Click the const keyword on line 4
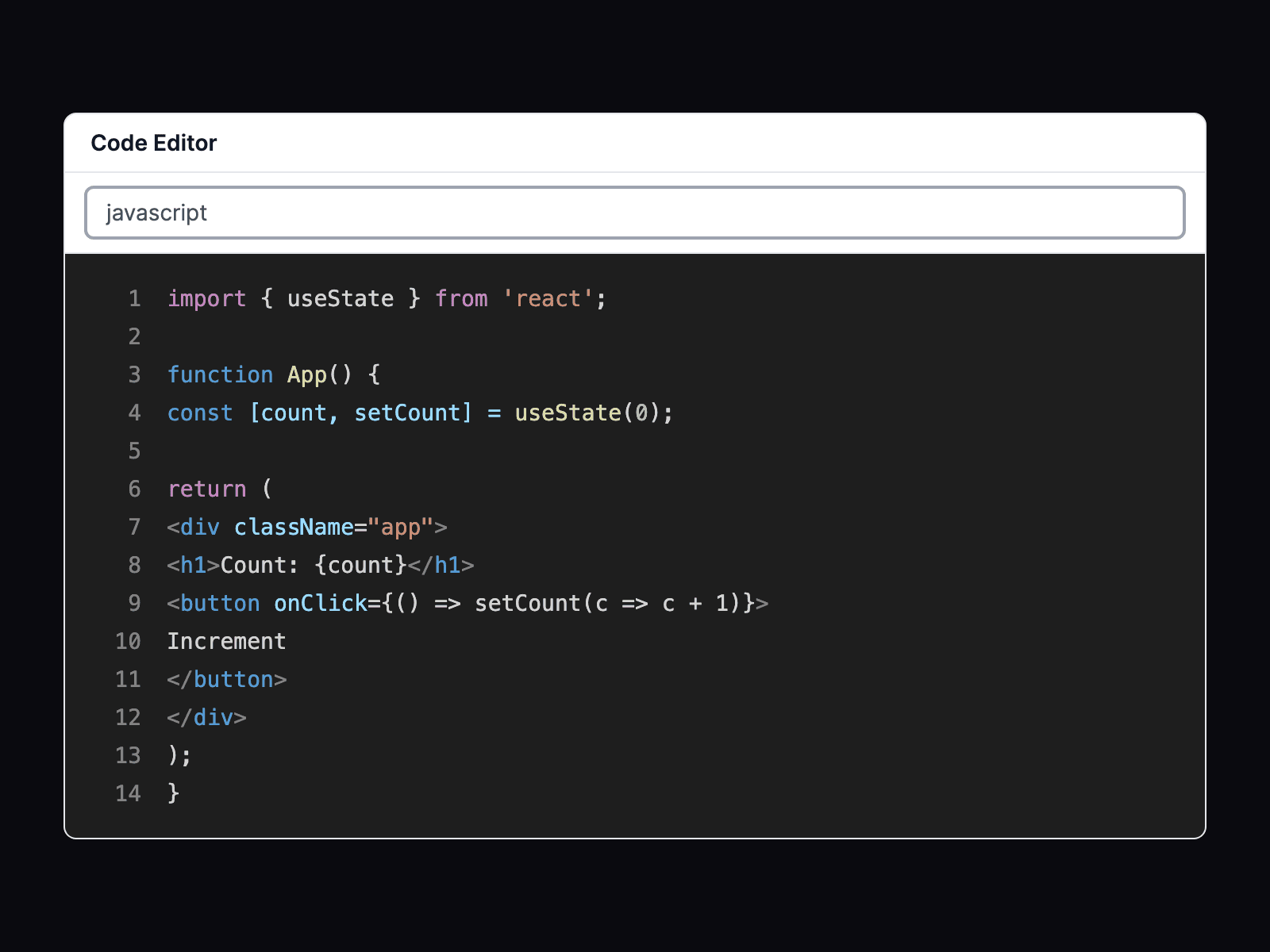The height and width of the screenshot is (952, 1270). point(200,413)
